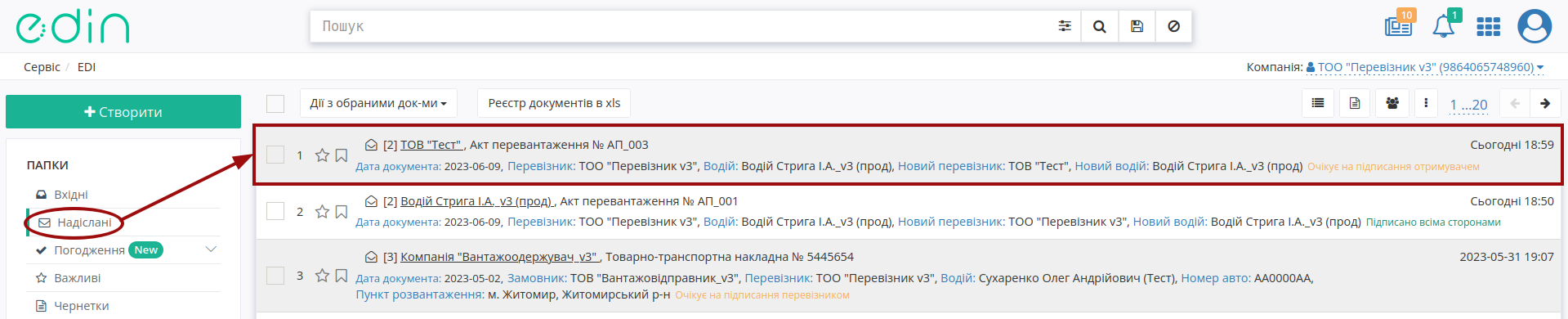Check the box for row 3 накладна 5445654

click(x=275, y=276)
